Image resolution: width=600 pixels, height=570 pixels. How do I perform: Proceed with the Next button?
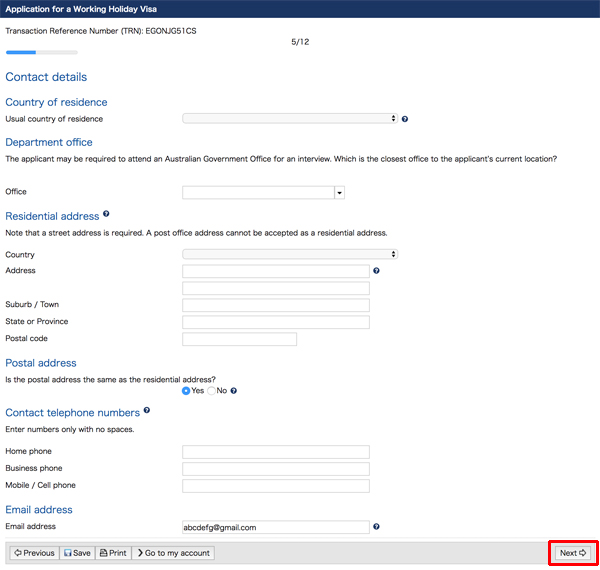tap(573, 553)
